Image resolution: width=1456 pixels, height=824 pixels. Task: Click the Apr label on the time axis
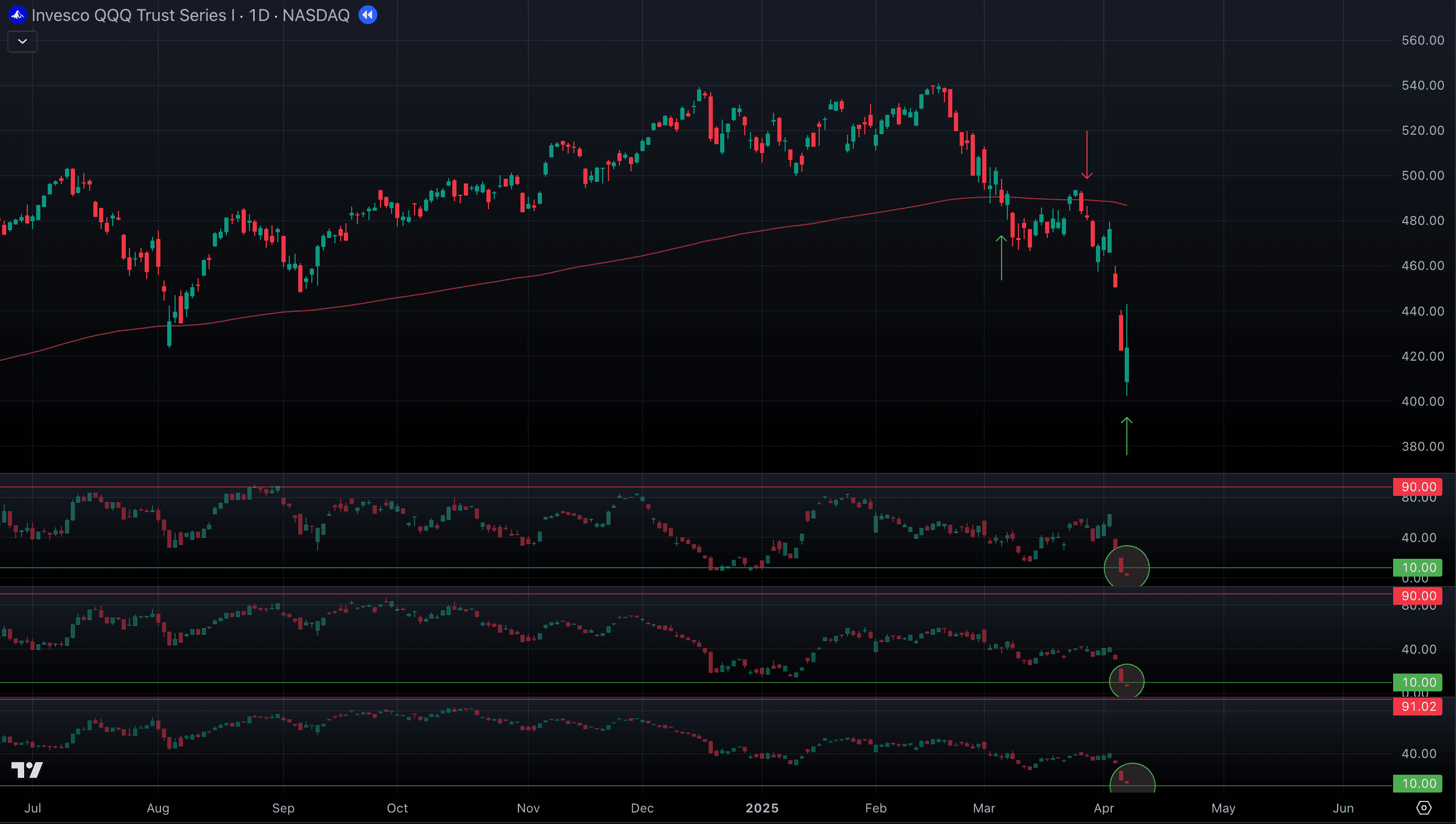pos(1103,808)
